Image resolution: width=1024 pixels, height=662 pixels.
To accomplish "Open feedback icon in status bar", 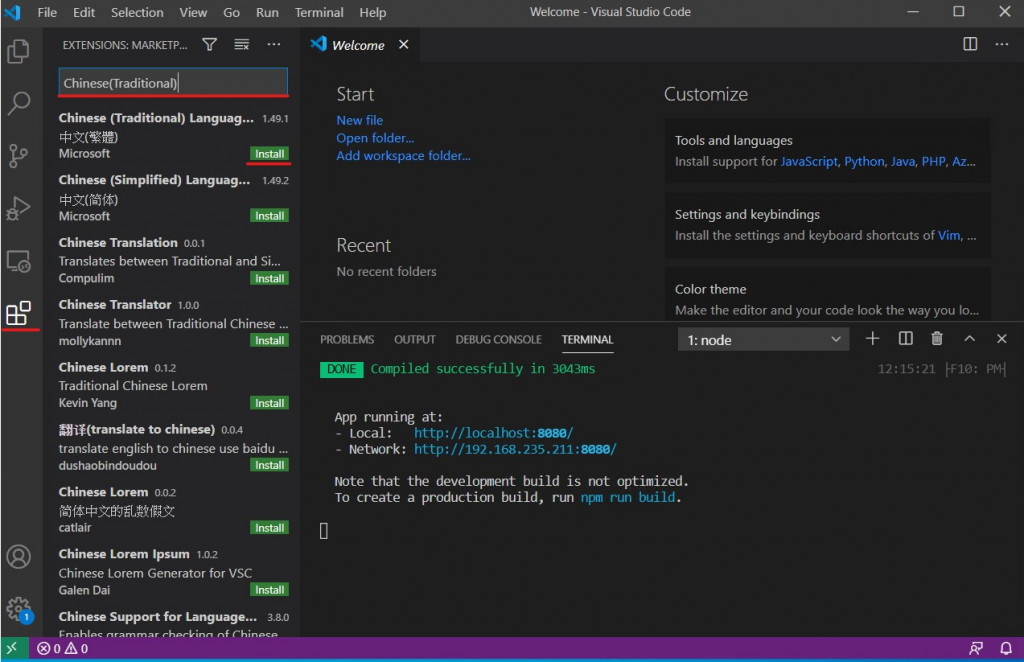I will 976,648.
